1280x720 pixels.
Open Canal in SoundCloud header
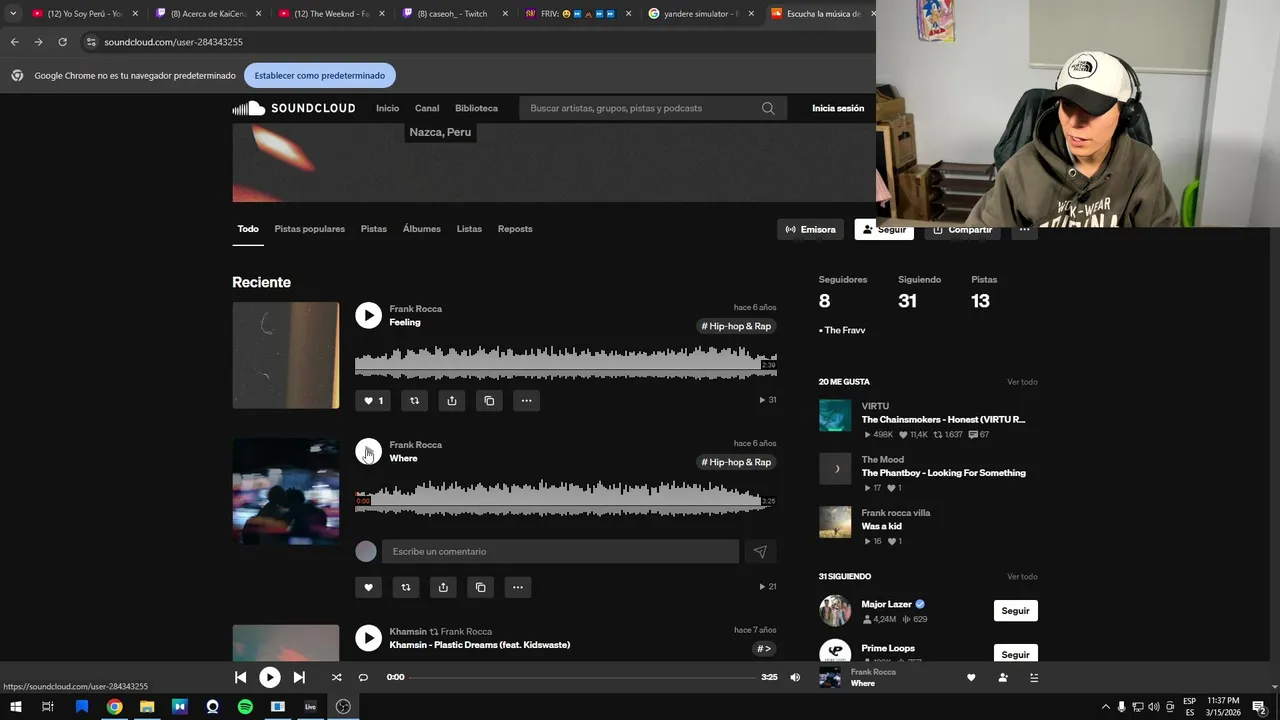427,108
